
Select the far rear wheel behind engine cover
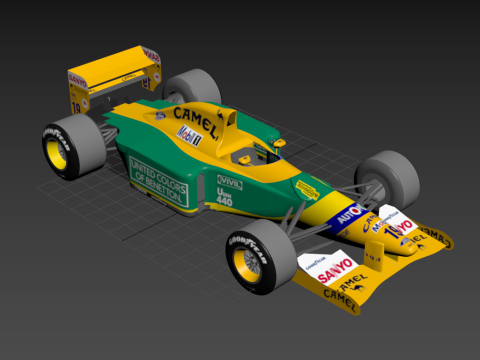pos(192,87)
